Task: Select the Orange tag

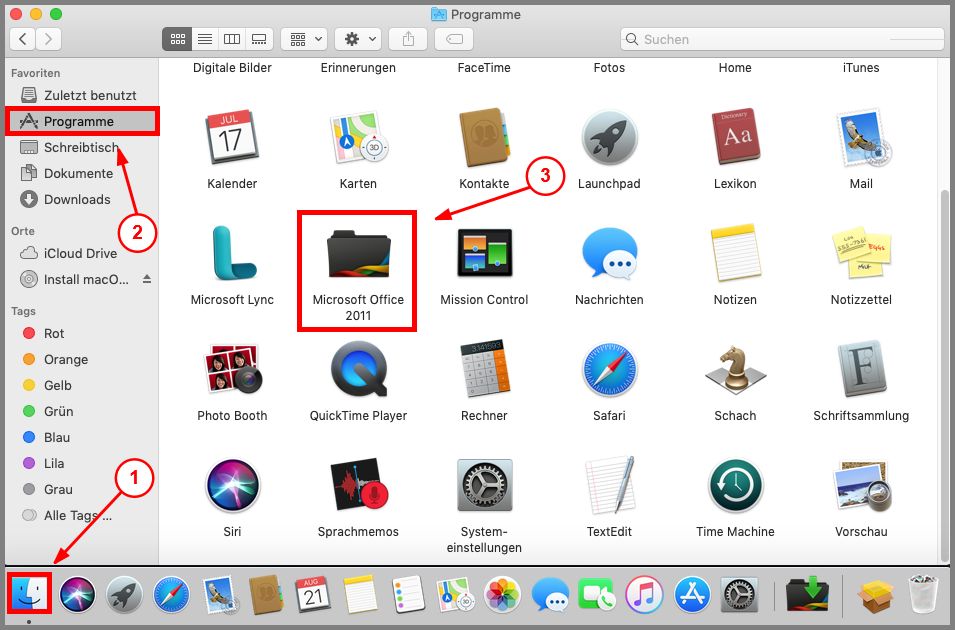Action: (x=82, y=359)
